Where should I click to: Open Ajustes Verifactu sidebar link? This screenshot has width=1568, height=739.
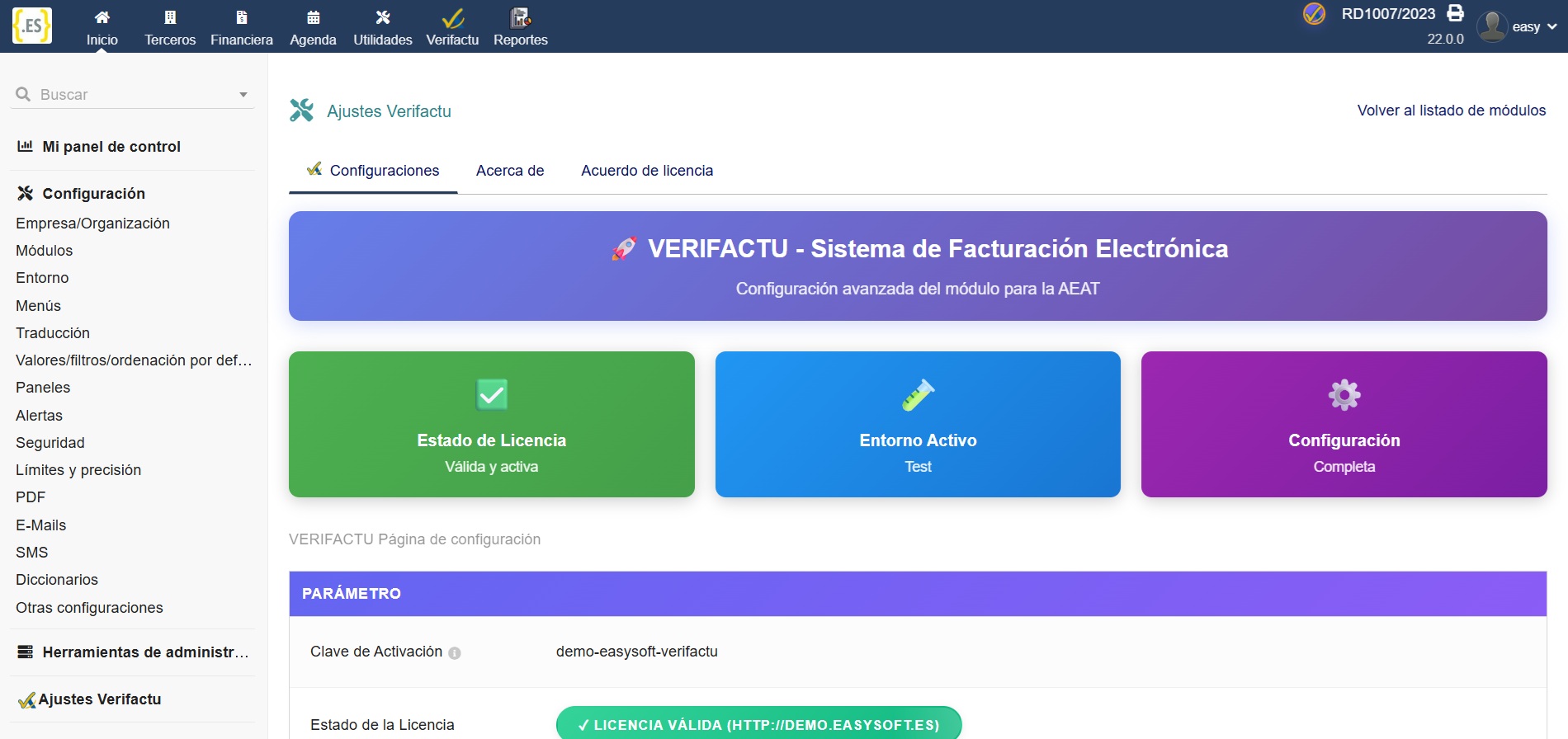click(x=100, y=699)
